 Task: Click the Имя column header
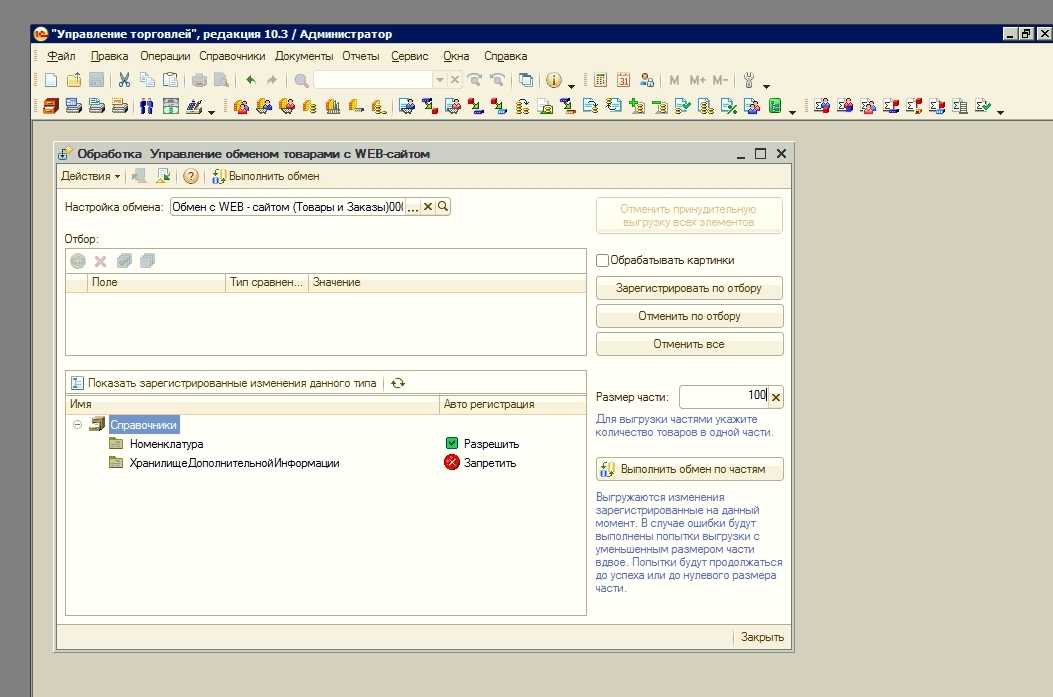253,404
